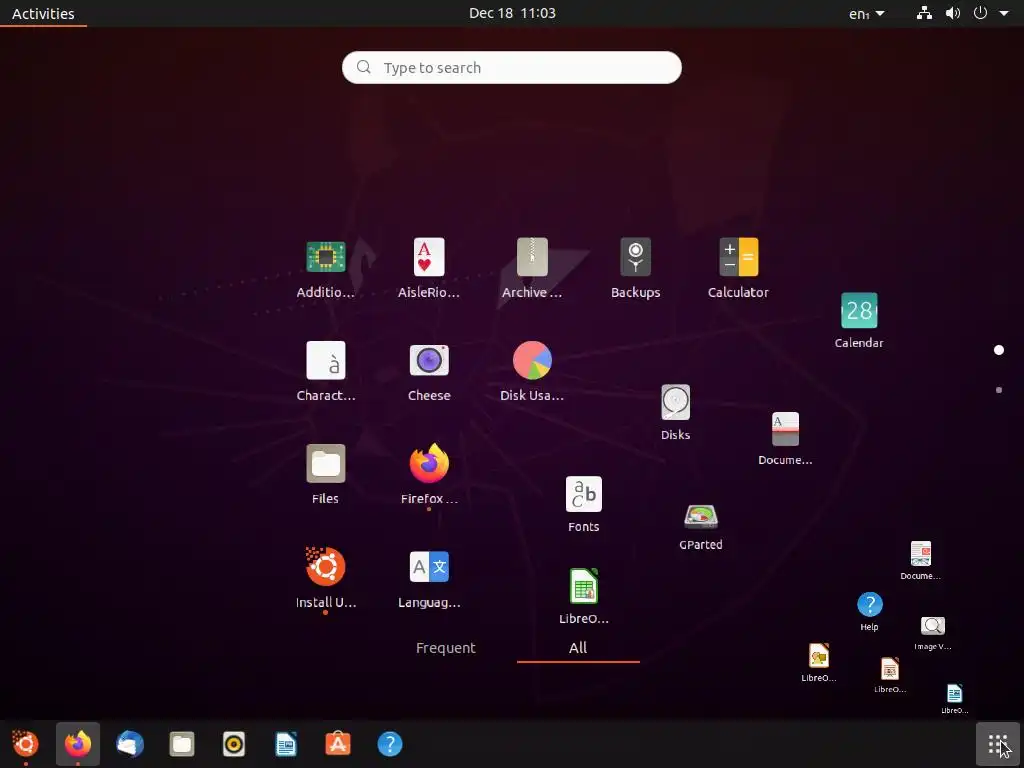Open Language Support app
Screen dimensions: 1024x768
point(428,566)
